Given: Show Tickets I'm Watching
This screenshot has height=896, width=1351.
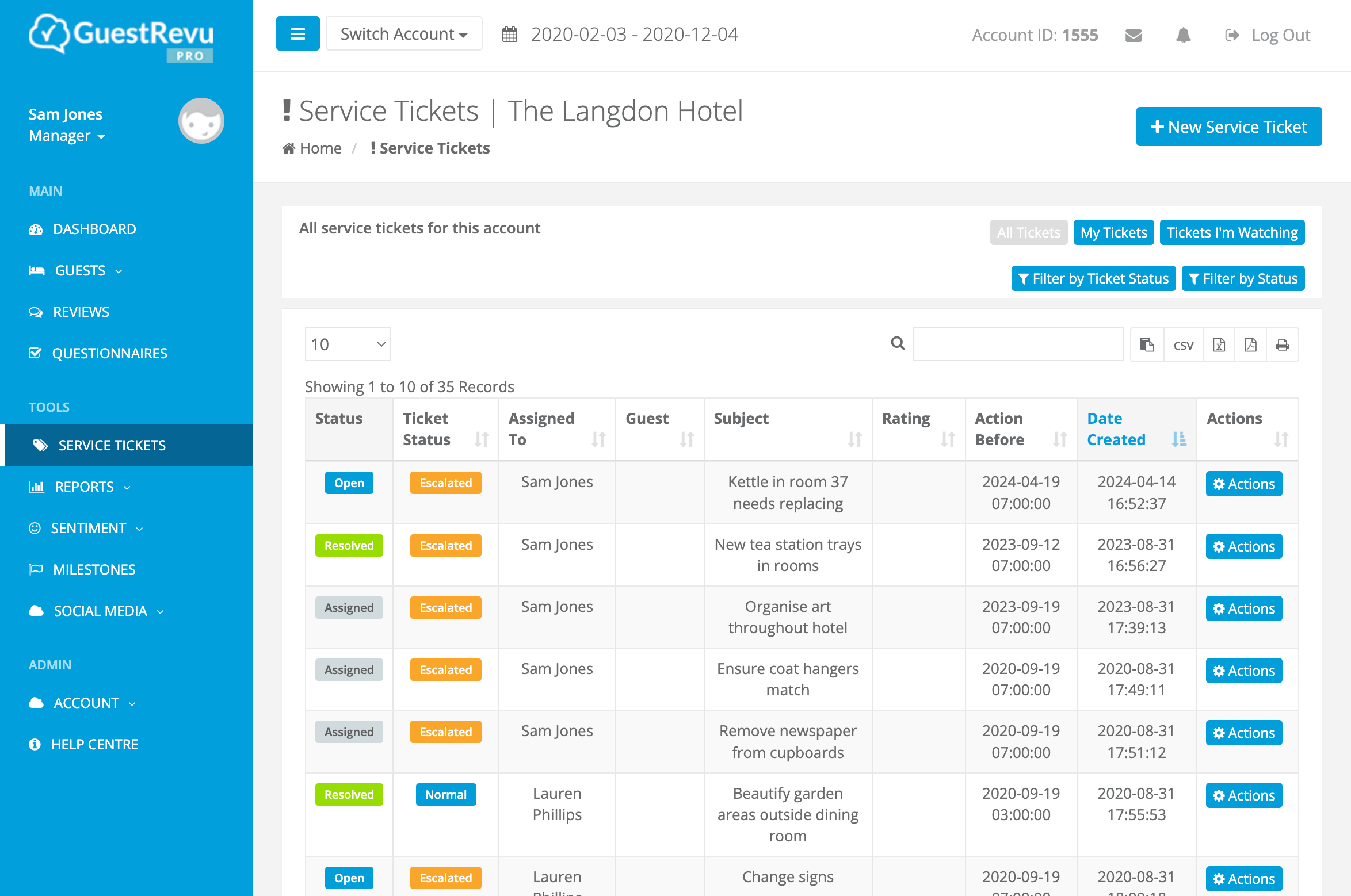Looking at the screenshot, I should coord(1232,232).
